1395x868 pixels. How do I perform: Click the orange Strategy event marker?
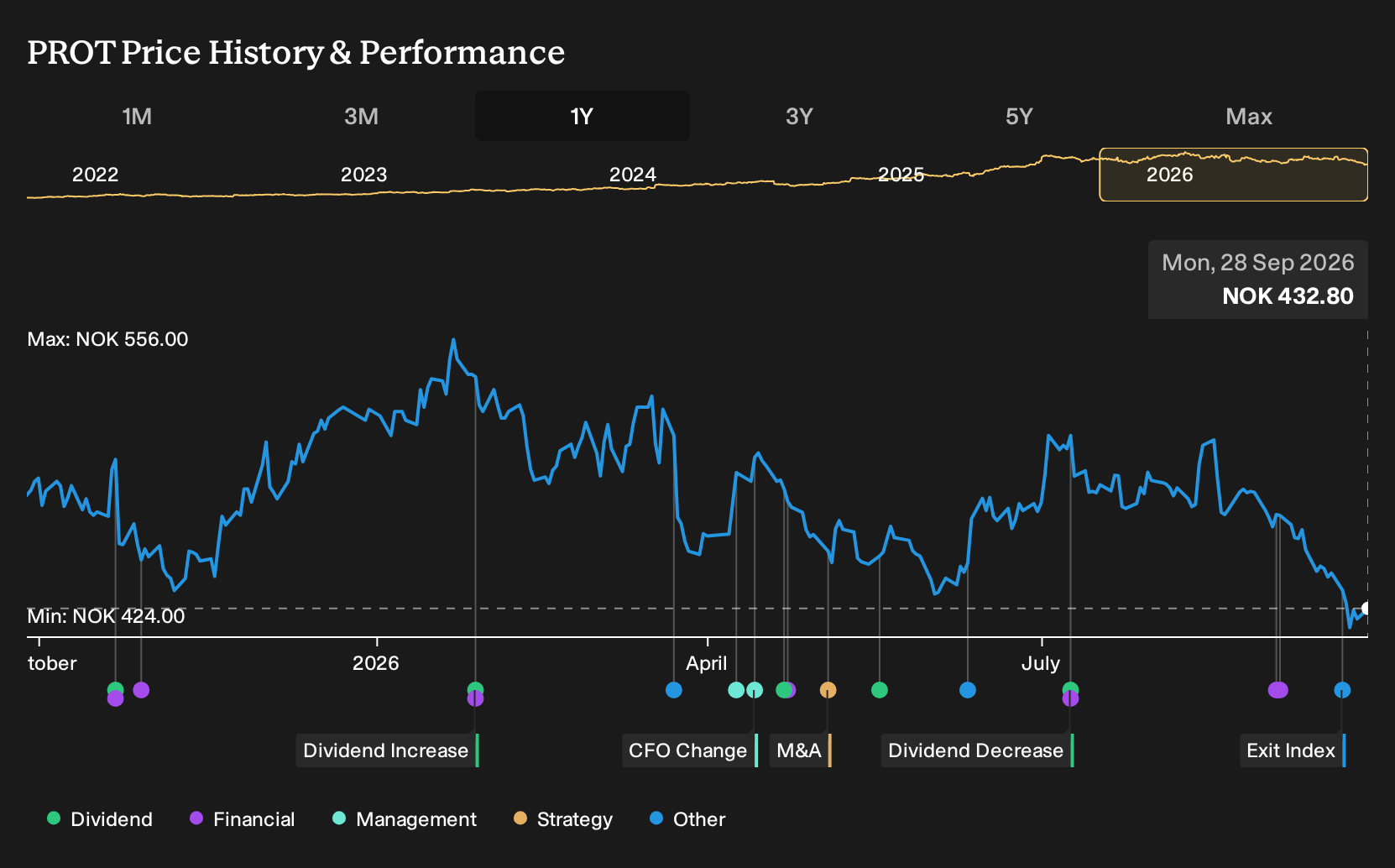tap(828, 690)
